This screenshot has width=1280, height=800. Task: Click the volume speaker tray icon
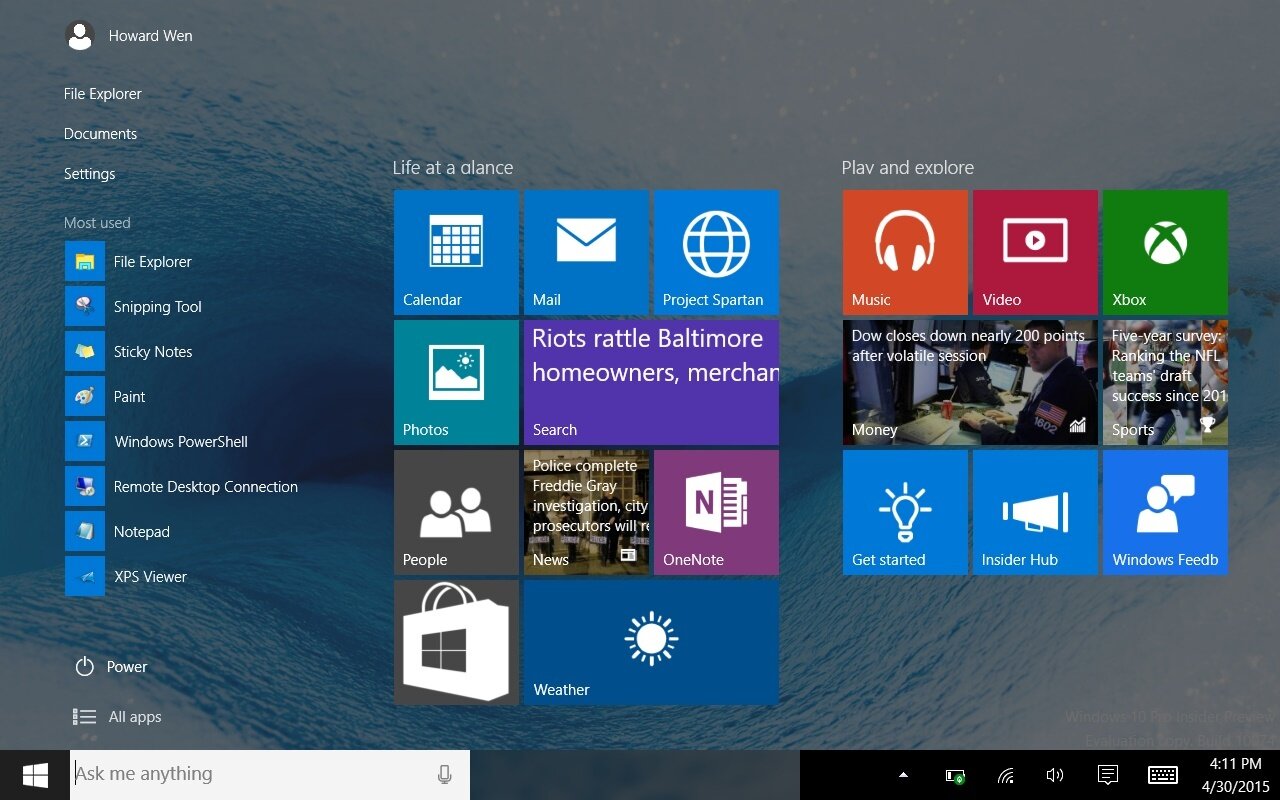point(1055,775)
